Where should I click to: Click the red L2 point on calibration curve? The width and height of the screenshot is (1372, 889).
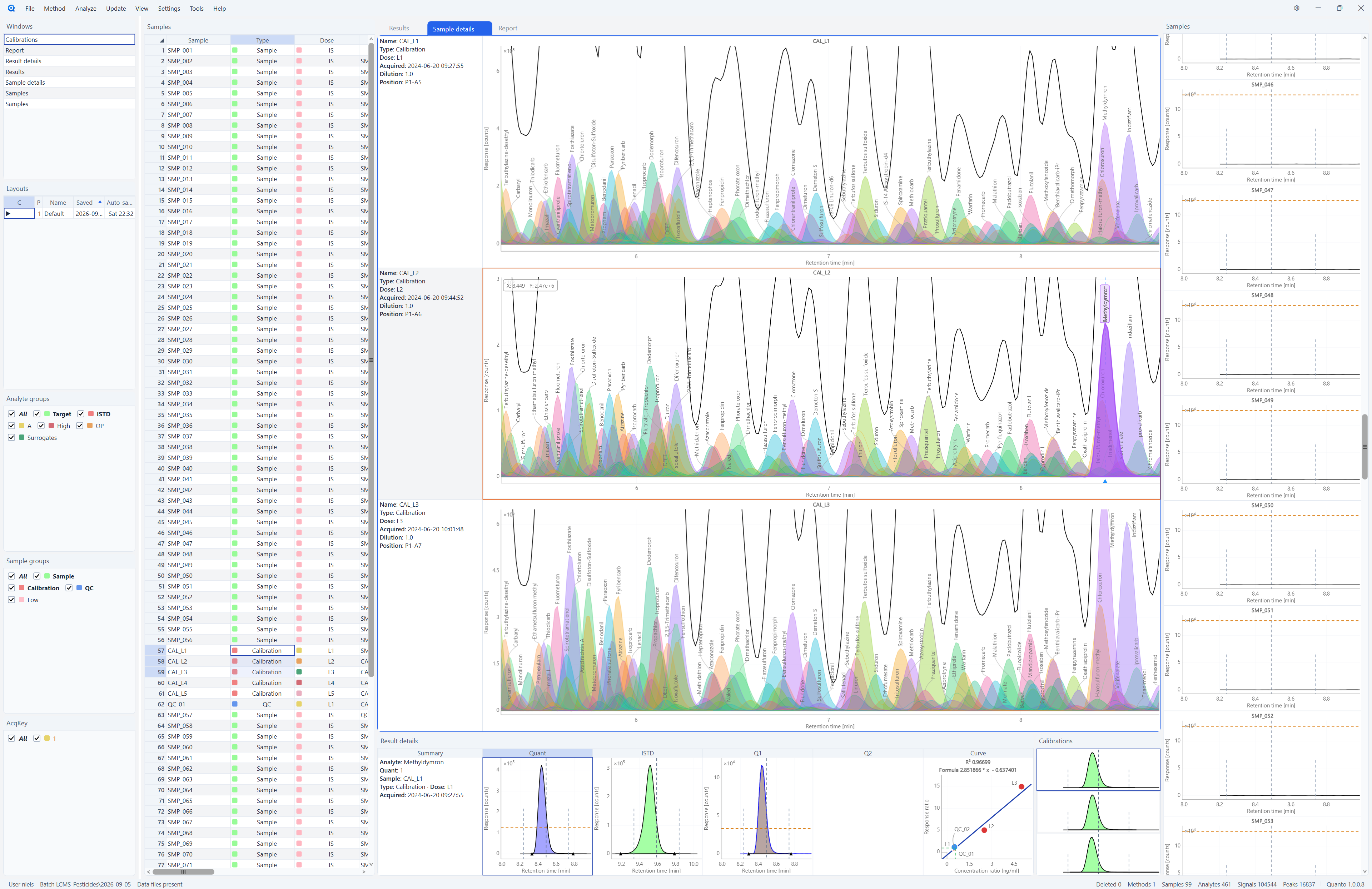[x=984, y=830]
